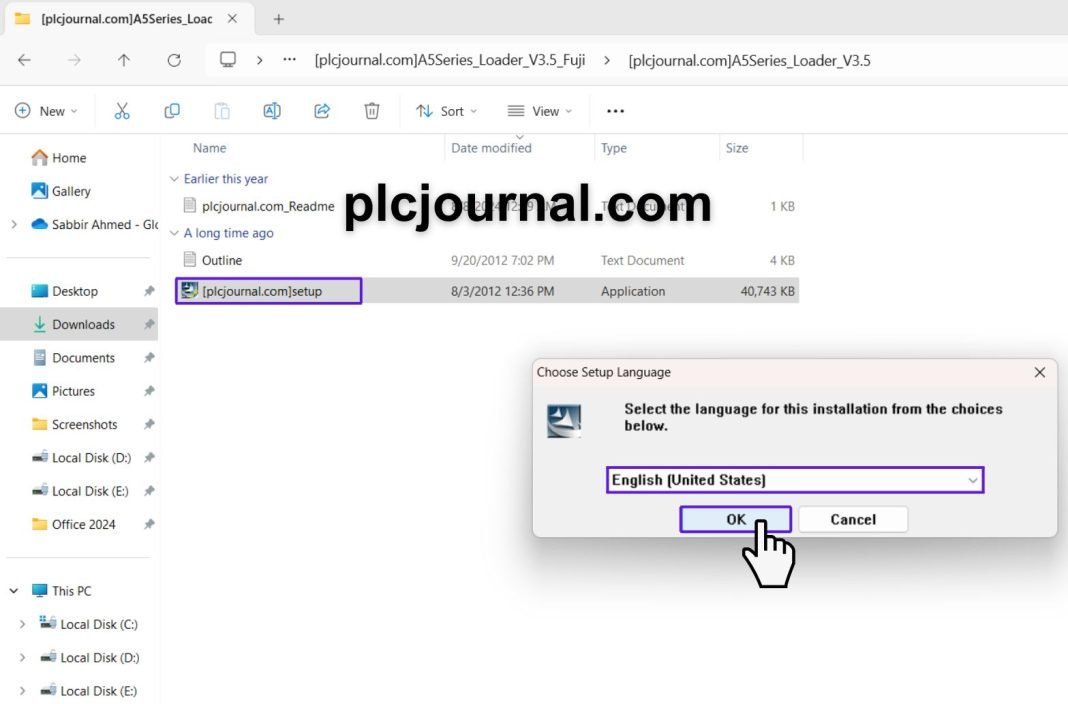Open a new File Explorer tab
Image resolution: width=1068 pixels, height=704 pixels.
coord(279,19)
